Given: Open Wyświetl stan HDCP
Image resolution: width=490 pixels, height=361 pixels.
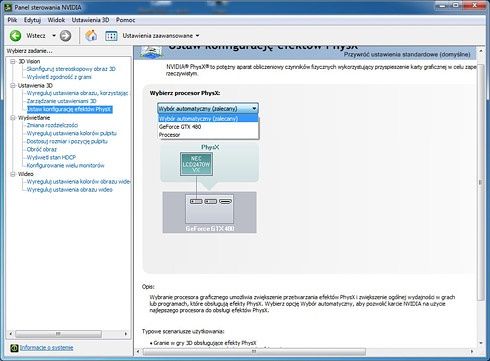Looking at the screenshot, I should [51, 157].
